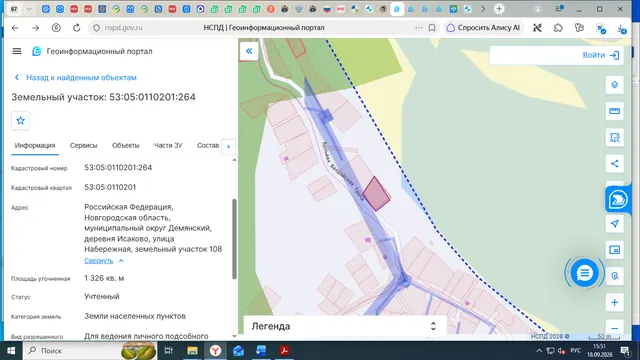Bookmark this page in the address bar

click(432, 28)
